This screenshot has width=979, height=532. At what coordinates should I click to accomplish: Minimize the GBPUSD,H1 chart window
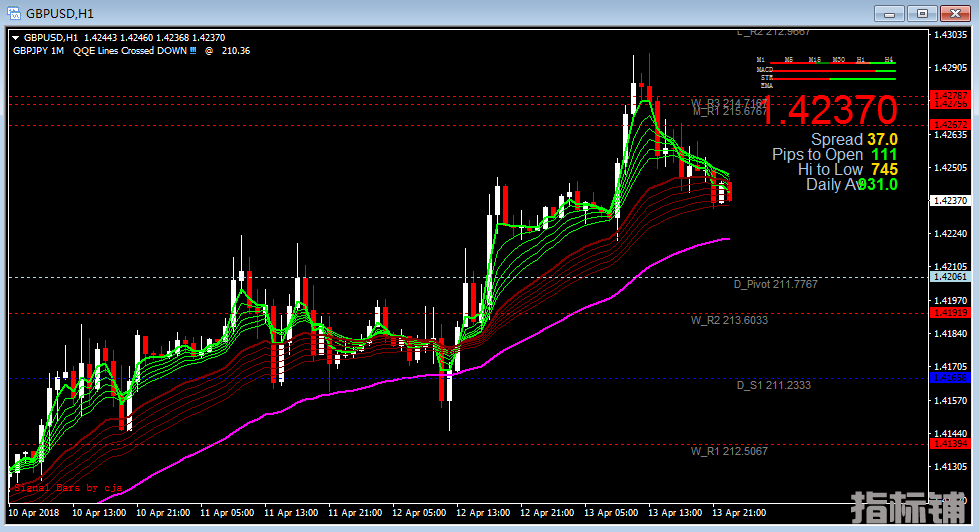889,13
